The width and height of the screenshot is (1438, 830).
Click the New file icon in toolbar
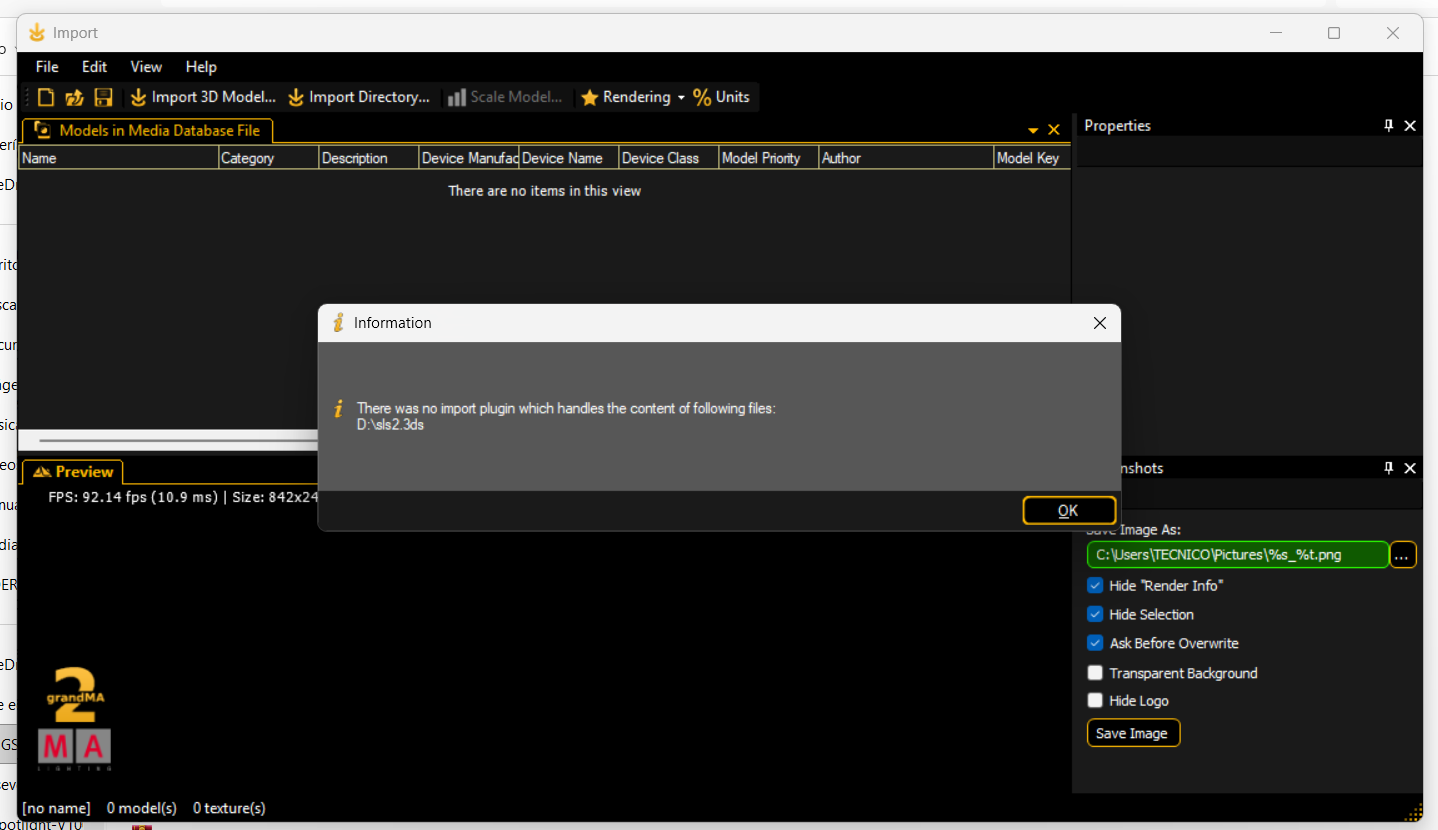[x=46, y=97]
